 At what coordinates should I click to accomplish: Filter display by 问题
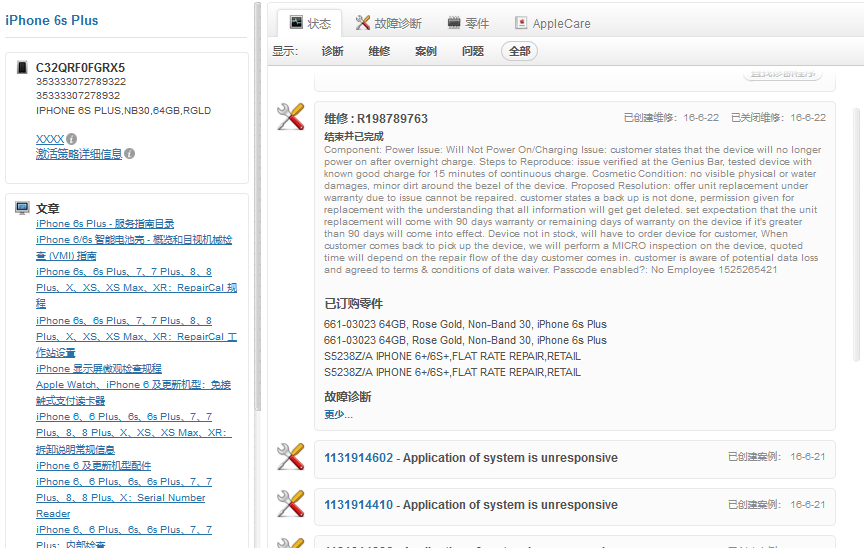point(473,51)
